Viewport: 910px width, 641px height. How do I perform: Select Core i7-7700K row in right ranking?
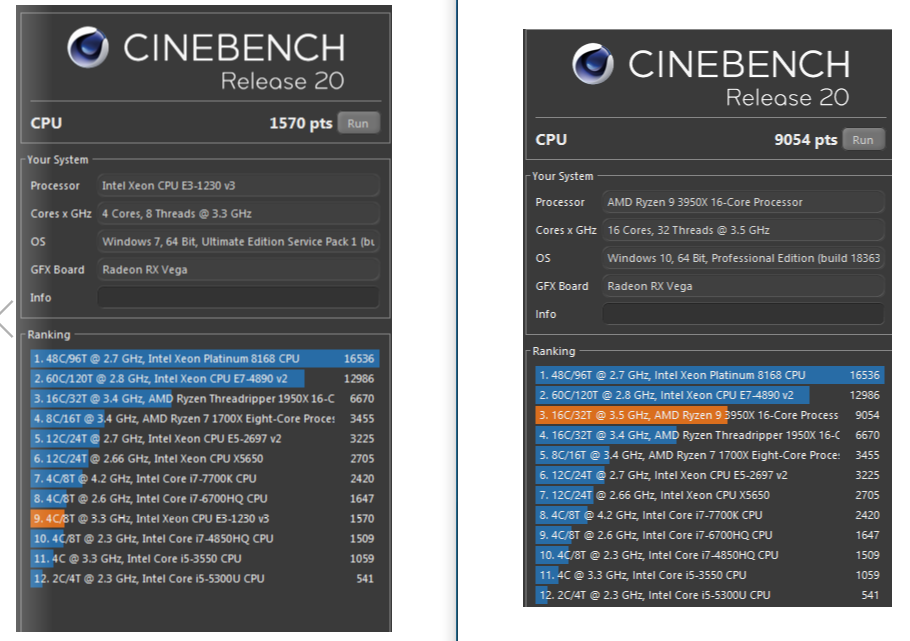[x=710, y=515]
